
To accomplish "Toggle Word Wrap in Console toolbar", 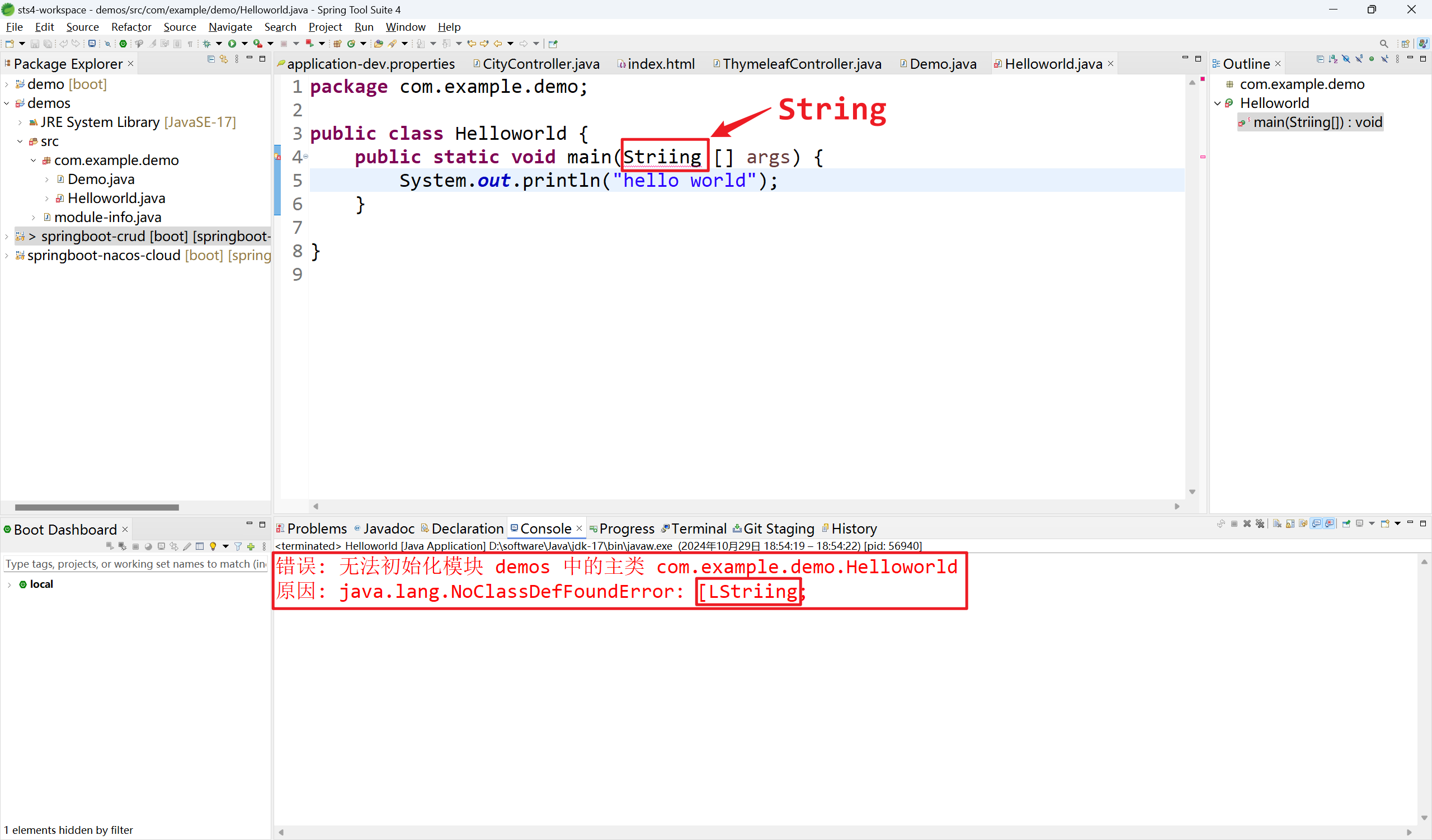I will [1303, 523].
